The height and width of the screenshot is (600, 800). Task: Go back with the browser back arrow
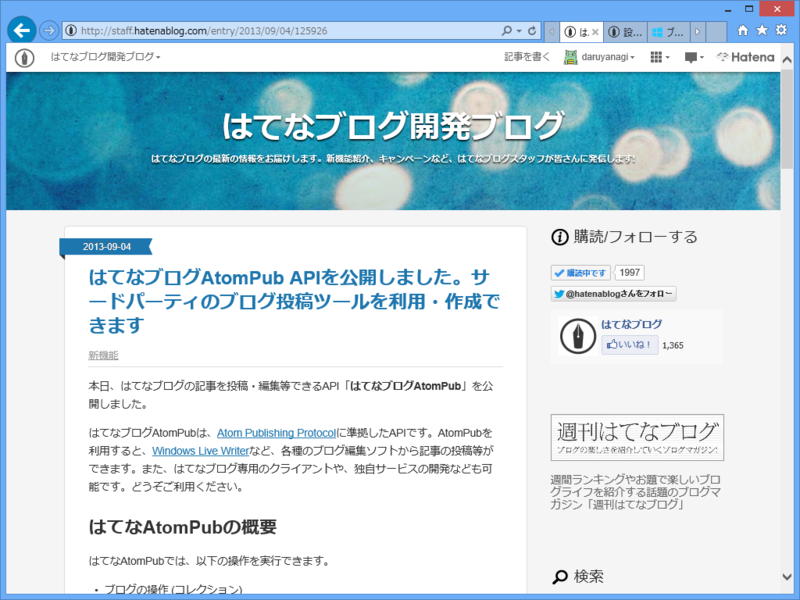[x=21, y=31]
